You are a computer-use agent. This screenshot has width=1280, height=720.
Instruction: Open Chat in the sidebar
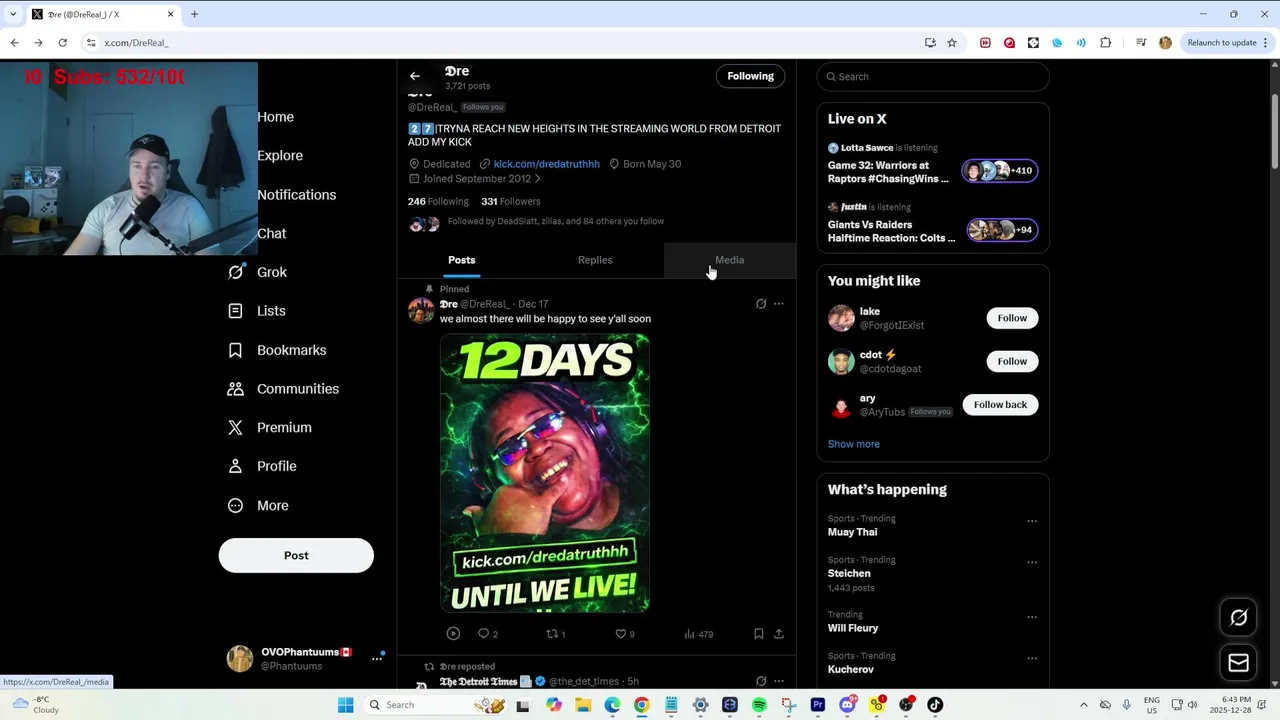(271, 234)
